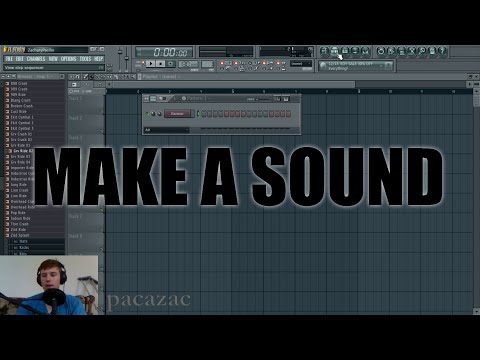Open the TOOLS menu
This screenshot has width=480, height=360.
coord(85,59)
